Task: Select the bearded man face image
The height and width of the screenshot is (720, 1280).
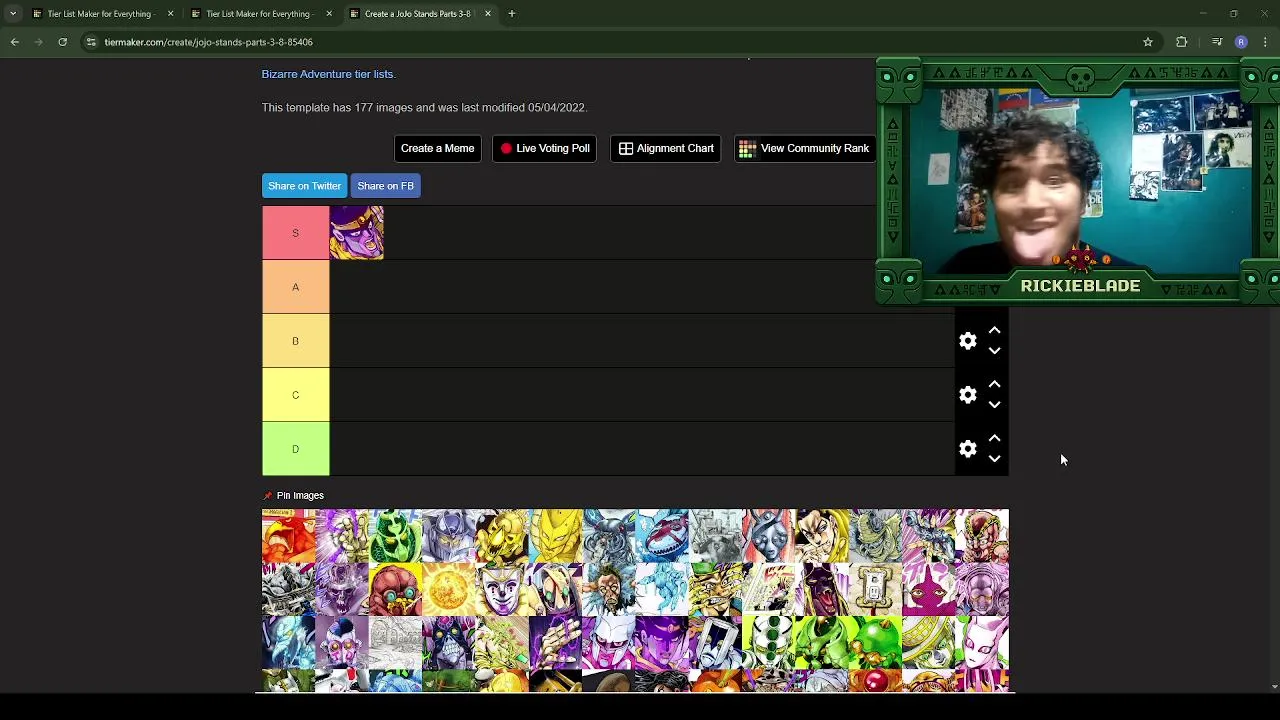Action: coord(608,589)
